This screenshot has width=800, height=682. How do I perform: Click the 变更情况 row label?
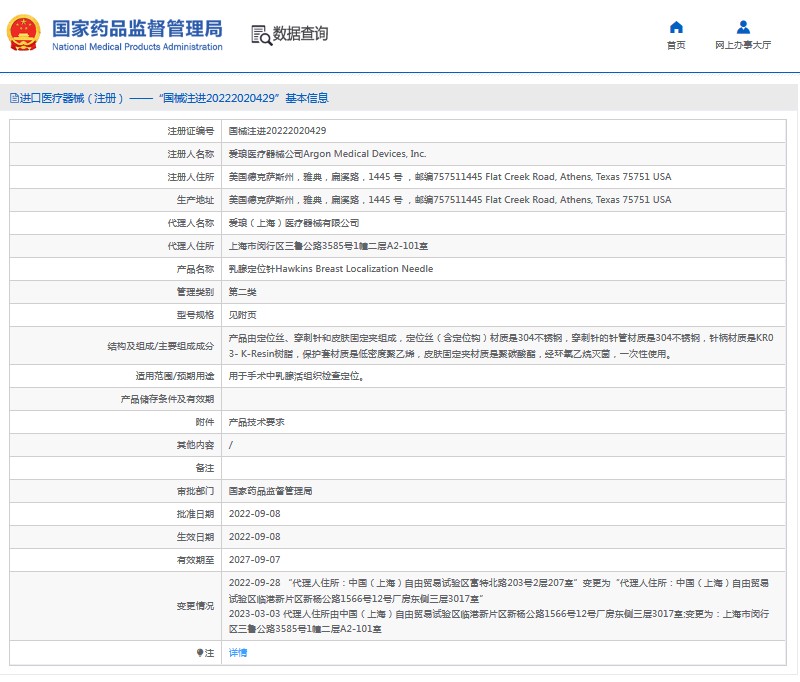(x=195, y=606)
